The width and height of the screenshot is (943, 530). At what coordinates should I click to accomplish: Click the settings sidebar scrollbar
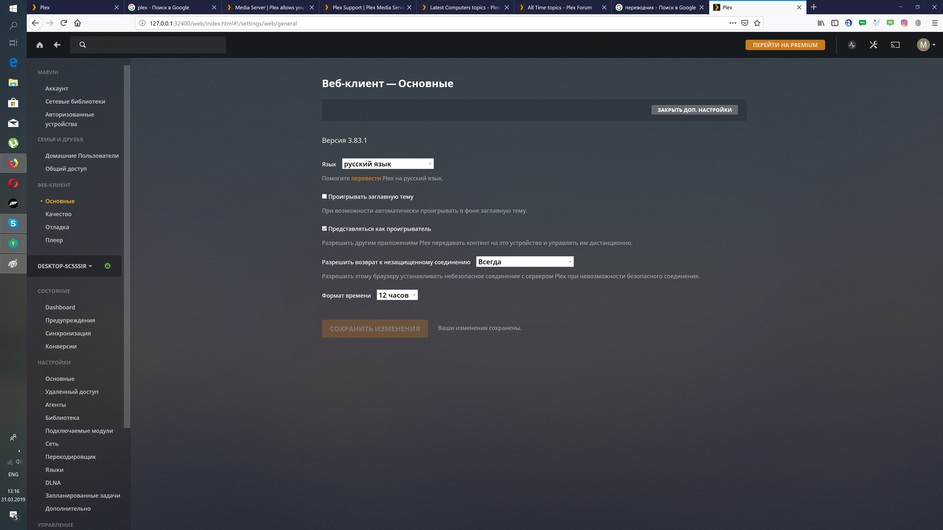(127, 247)
